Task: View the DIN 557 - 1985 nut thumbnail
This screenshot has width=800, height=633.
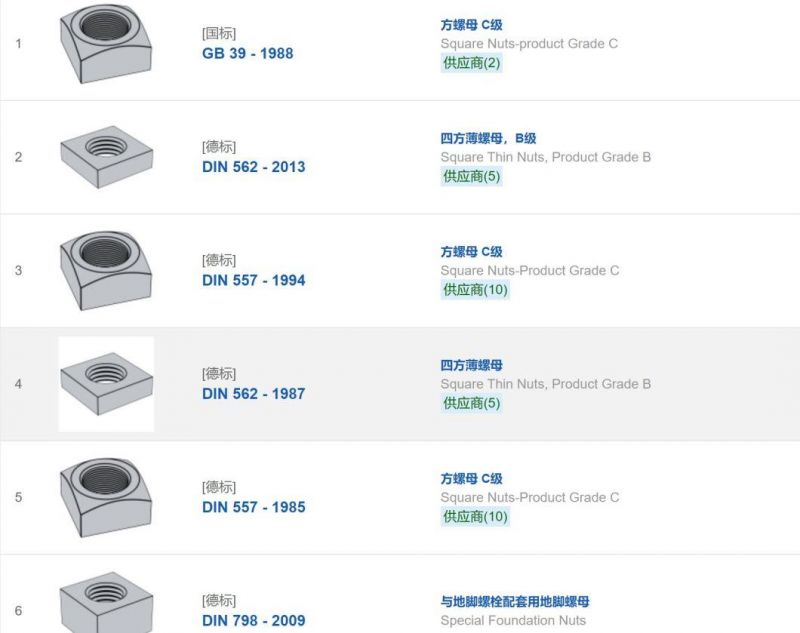Action: [x=106, y=497]
